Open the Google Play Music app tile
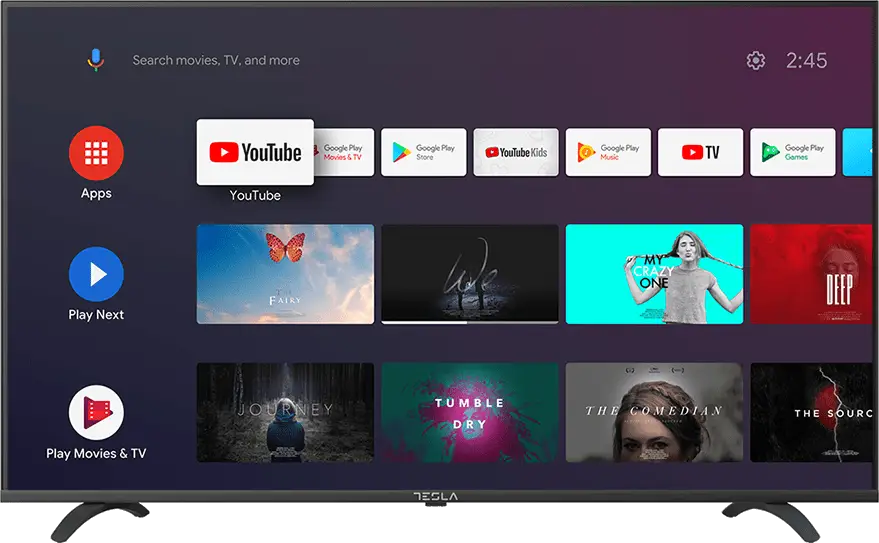Screen dimensions: 879x543 coord(608,152)
